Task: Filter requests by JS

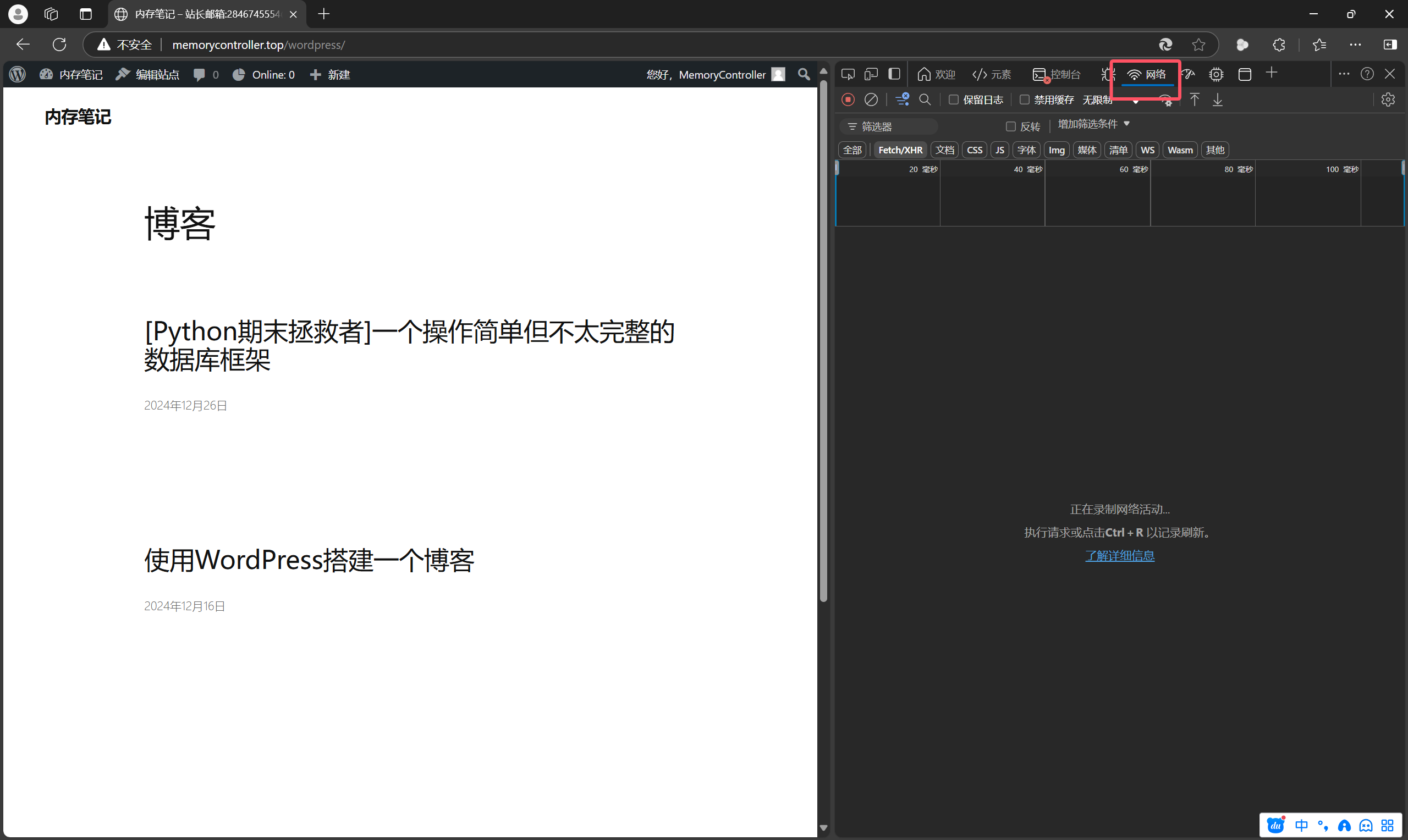Action: coord(1000,150)
